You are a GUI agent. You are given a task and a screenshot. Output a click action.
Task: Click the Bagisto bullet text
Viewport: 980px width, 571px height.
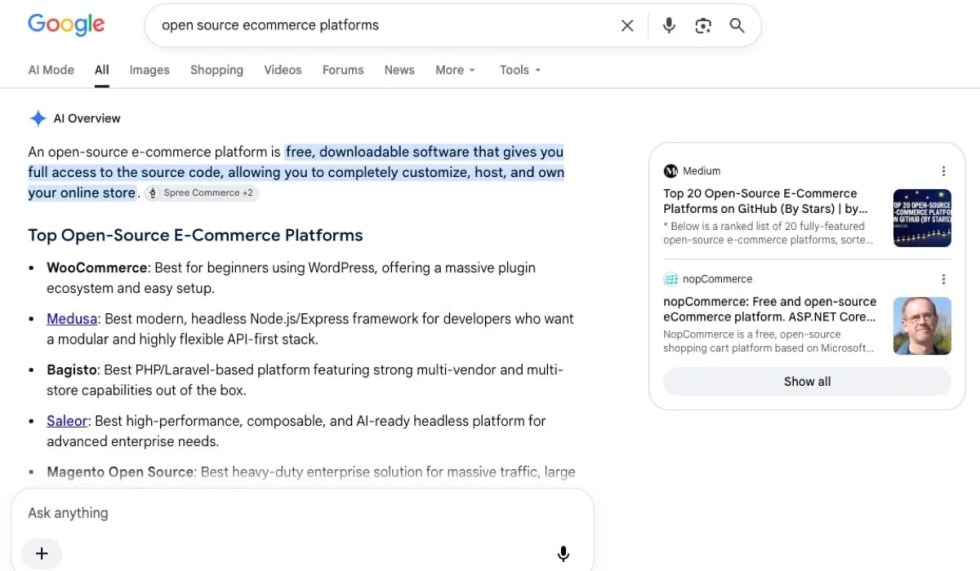[305, 380]
